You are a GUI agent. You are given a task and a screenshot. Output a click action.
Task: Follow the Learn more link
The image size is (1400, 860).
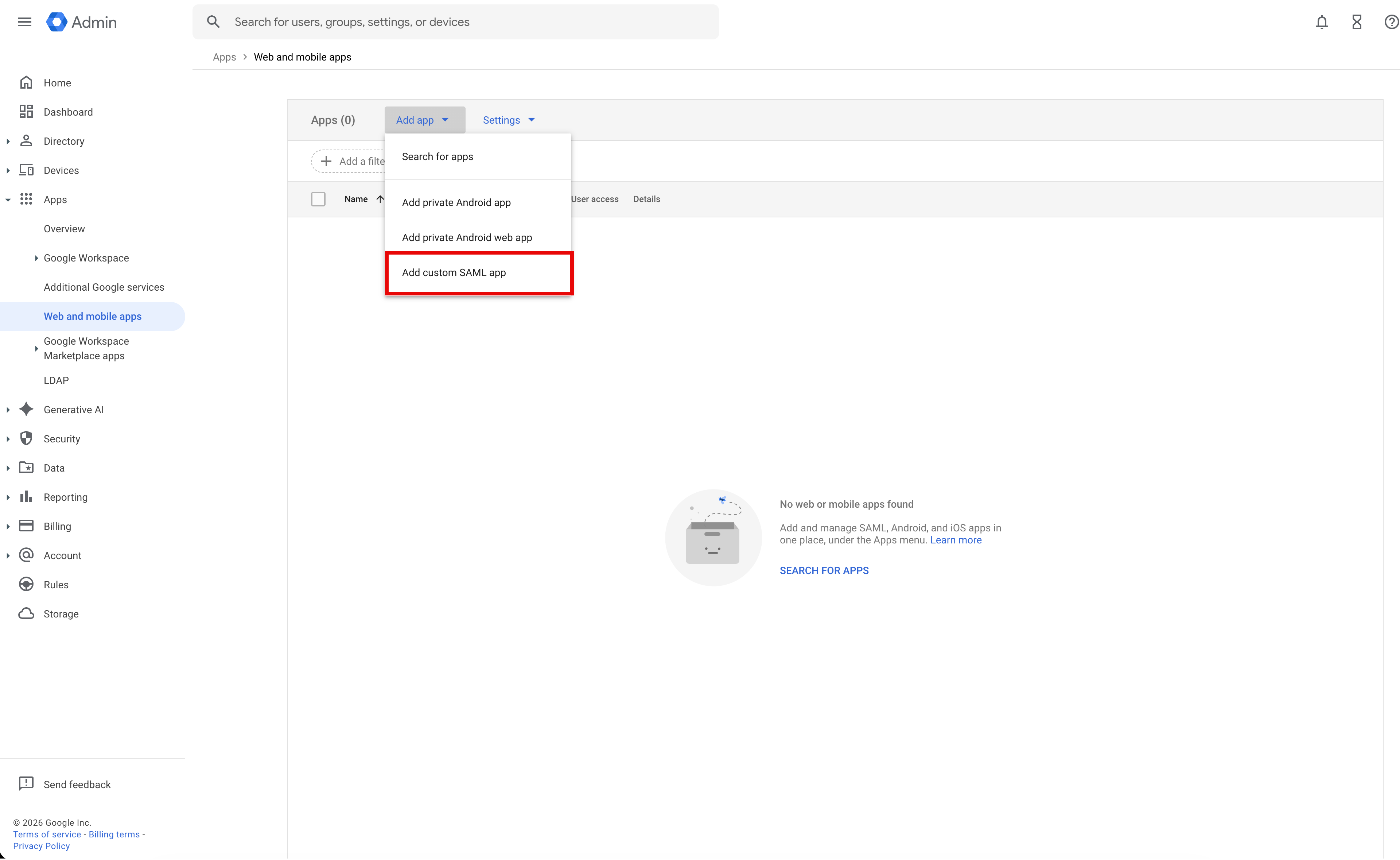tap(956, 540)
